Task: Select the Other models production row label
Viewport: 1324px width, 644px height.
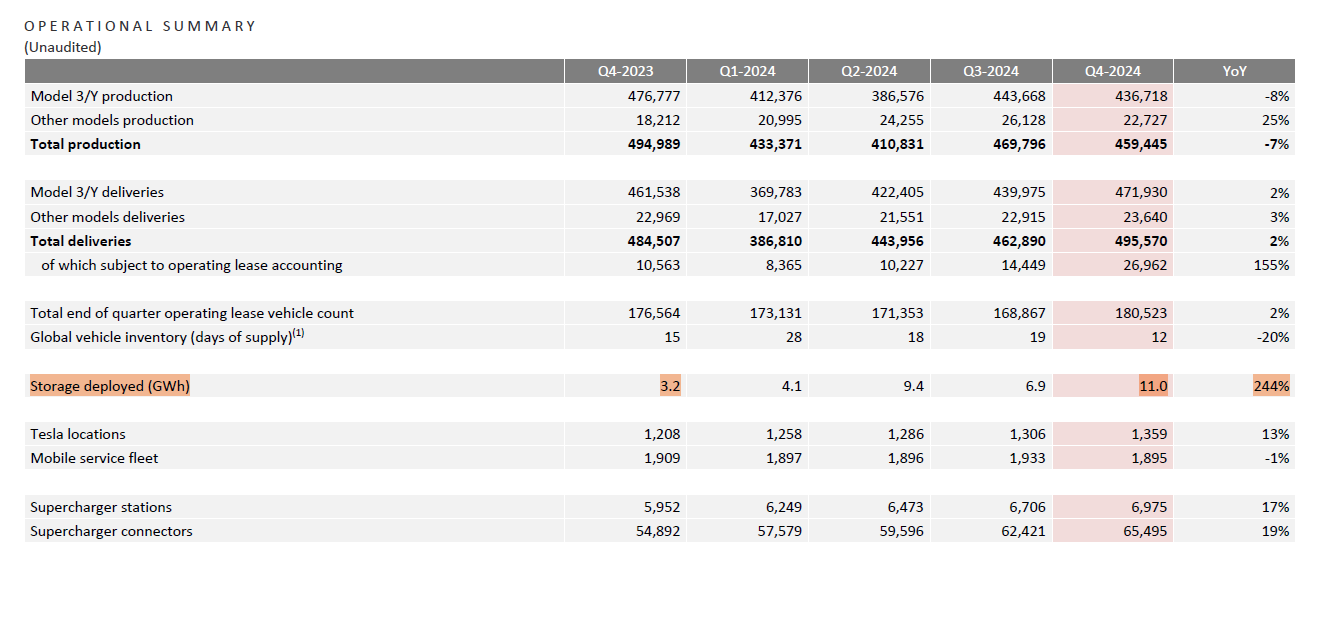Action: 112,120
